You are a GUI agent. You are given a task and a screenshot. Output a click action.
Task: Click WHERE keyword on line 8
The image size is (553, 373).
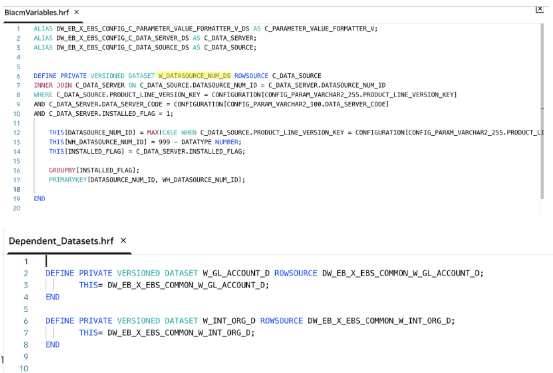pos(43,95)
